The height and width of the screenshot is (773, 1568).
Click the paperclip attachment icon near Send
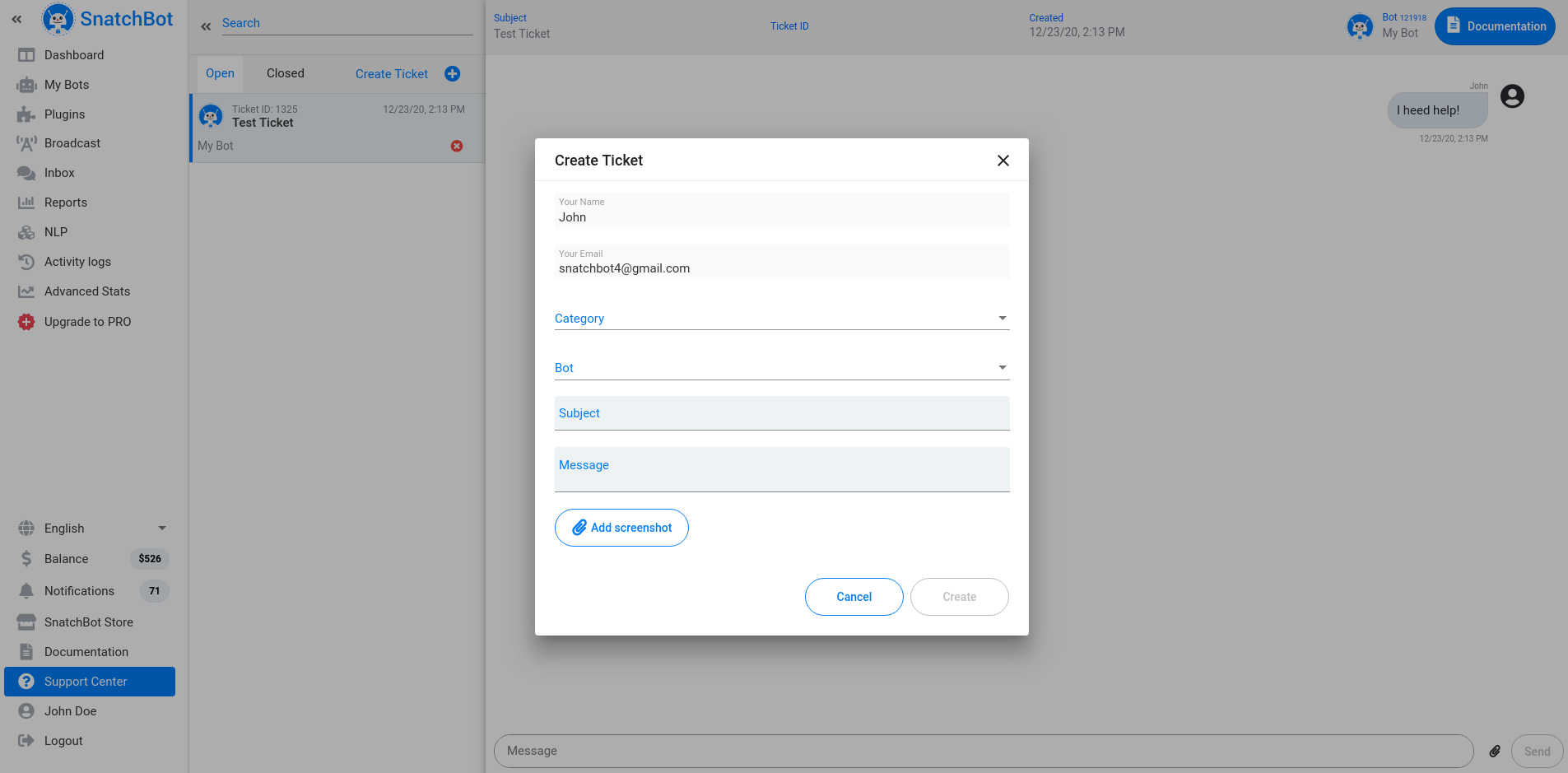click(1495, 751)
